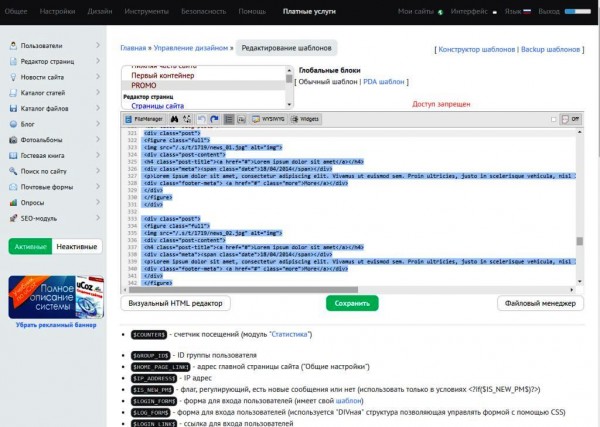Click the Поиск по сайту magnifier icon
This screenshot has height=427, width=600.
coord(13,171)
